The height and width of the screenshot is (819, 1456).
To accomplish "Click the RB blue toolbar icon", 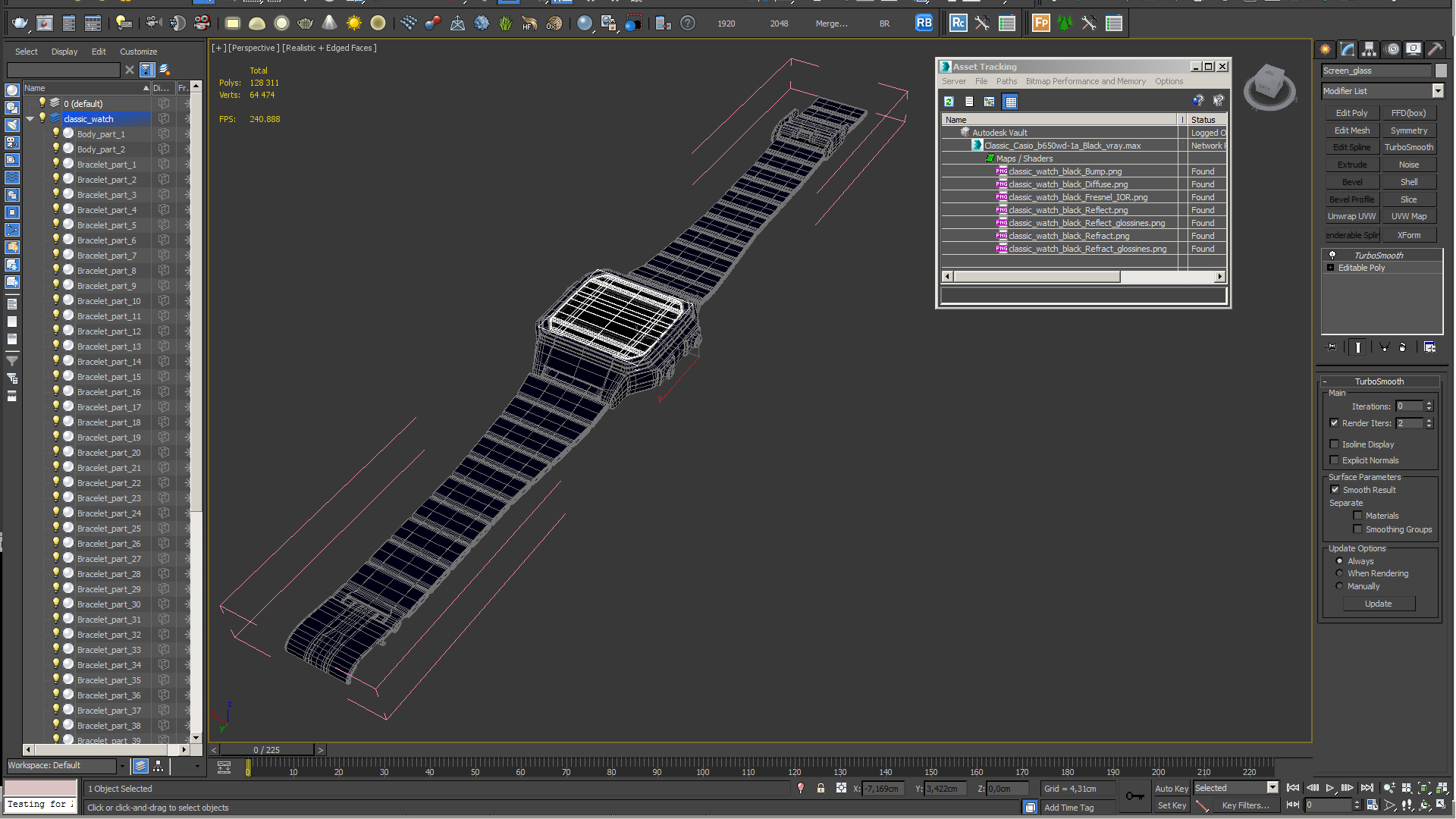I will click(x=924, y=24).
